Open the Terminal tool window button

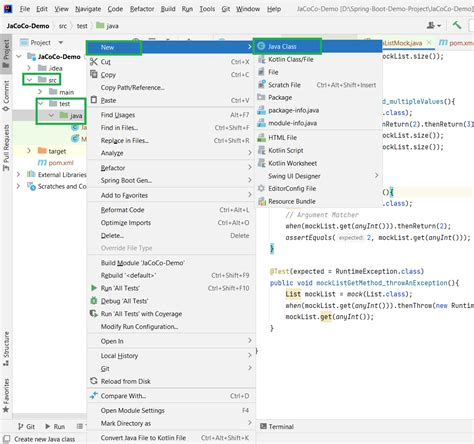click(277, 426)
